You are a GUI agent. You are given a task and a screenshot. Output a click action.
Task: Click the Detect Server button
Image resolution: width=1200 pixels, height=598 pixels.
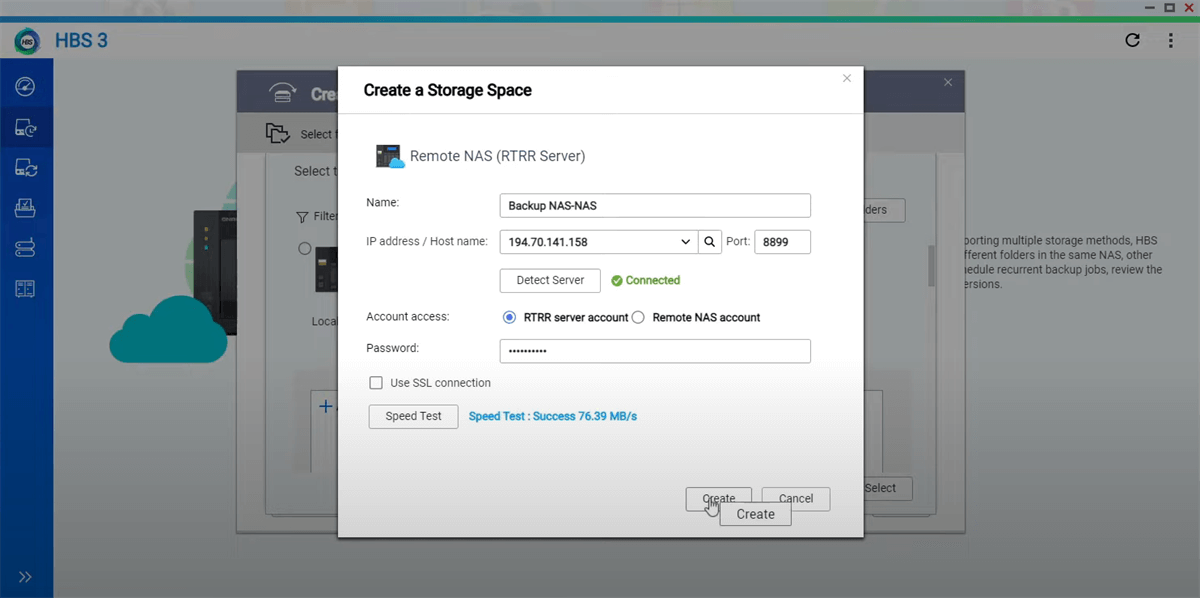pyautogui.click(x=550, y=281)
